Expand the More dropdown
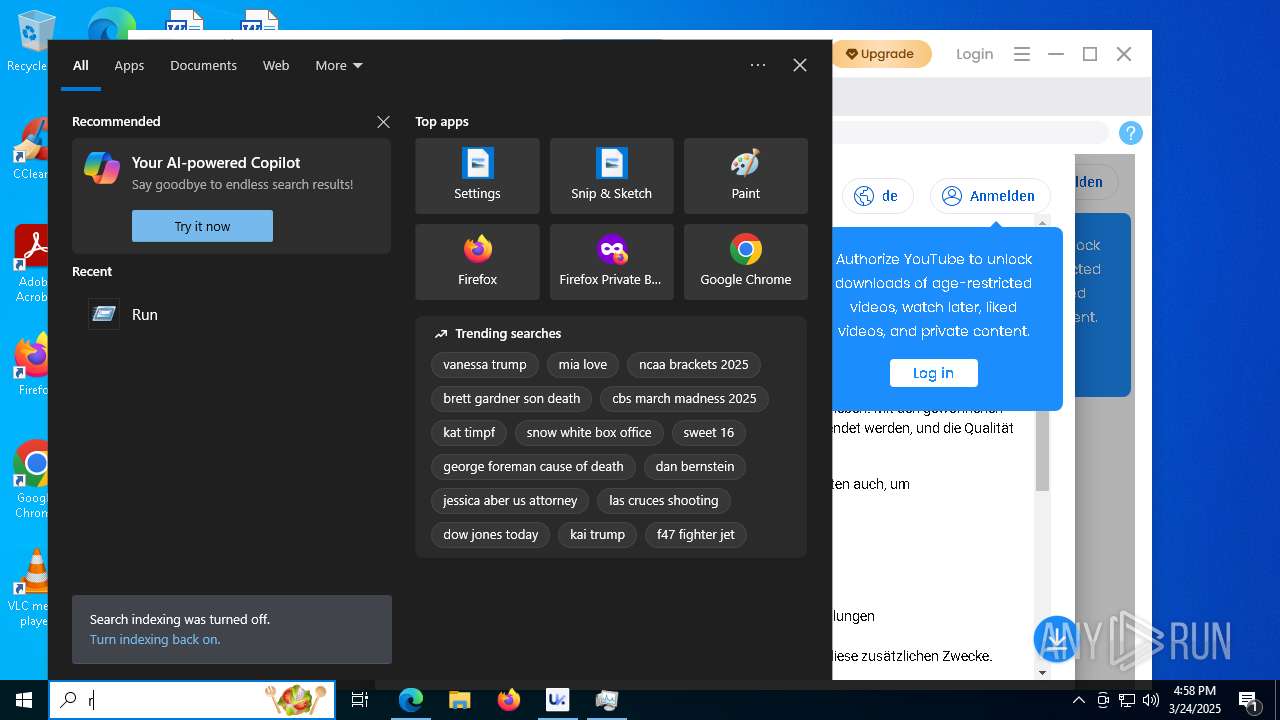Image resolution: width=1280 pixels, height=720 pixels. point(339,65)
